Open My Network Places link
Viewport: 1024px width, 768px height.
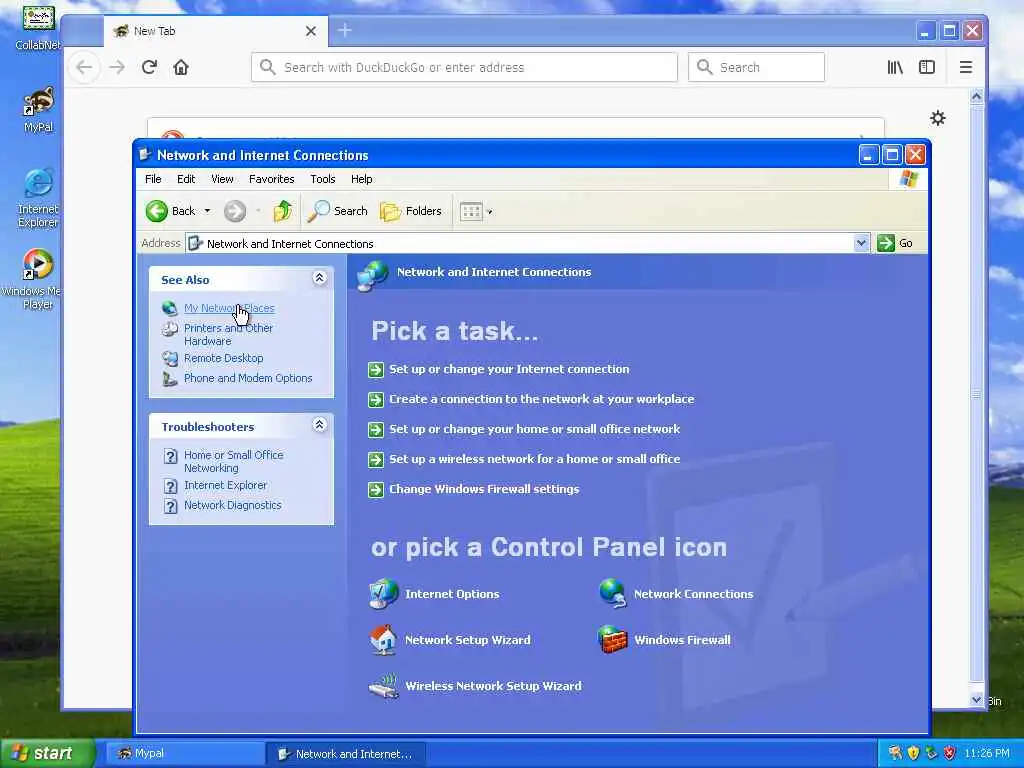229,308
